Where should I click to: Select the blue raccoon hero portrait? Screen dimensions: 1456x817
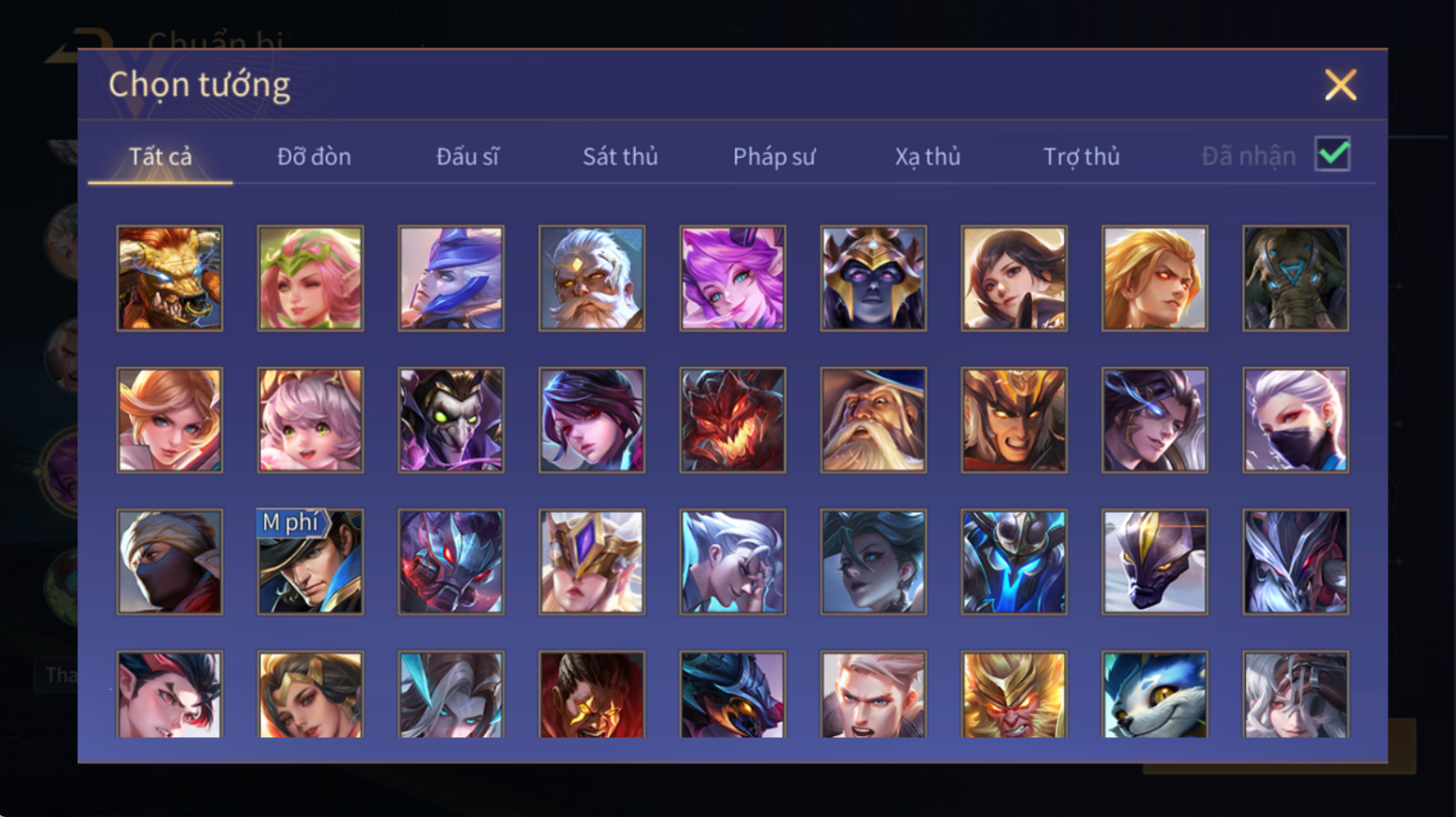pyautogui.click(x=1154, y=695)
